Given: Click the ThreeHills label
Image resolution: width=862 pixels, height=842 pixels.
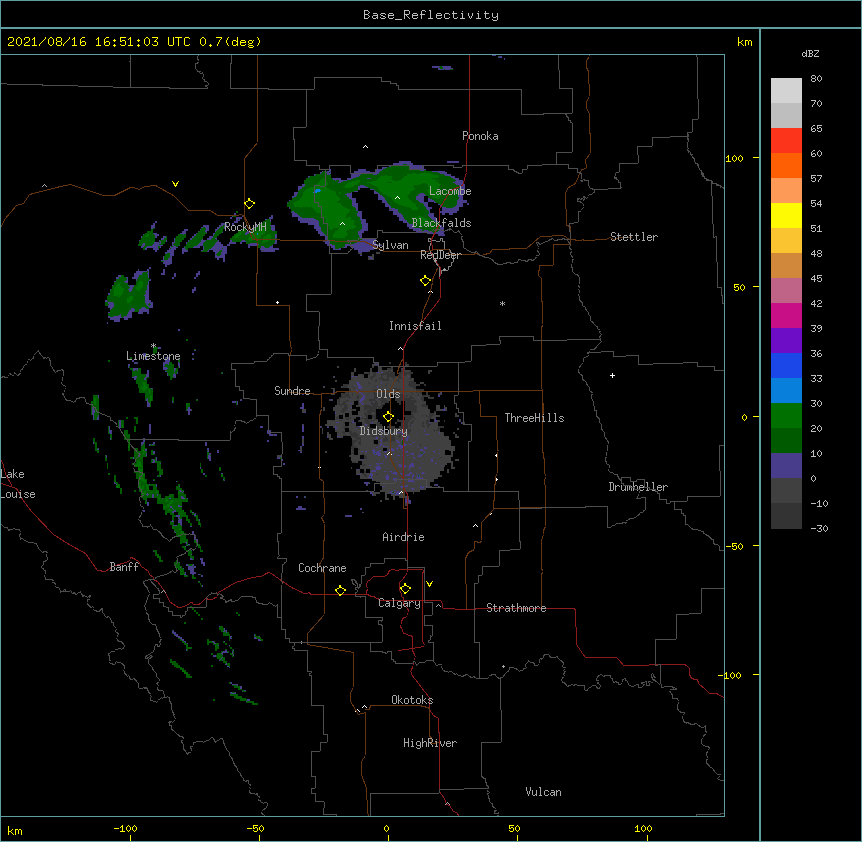Looking at the screenshot, I should [534, 418].
